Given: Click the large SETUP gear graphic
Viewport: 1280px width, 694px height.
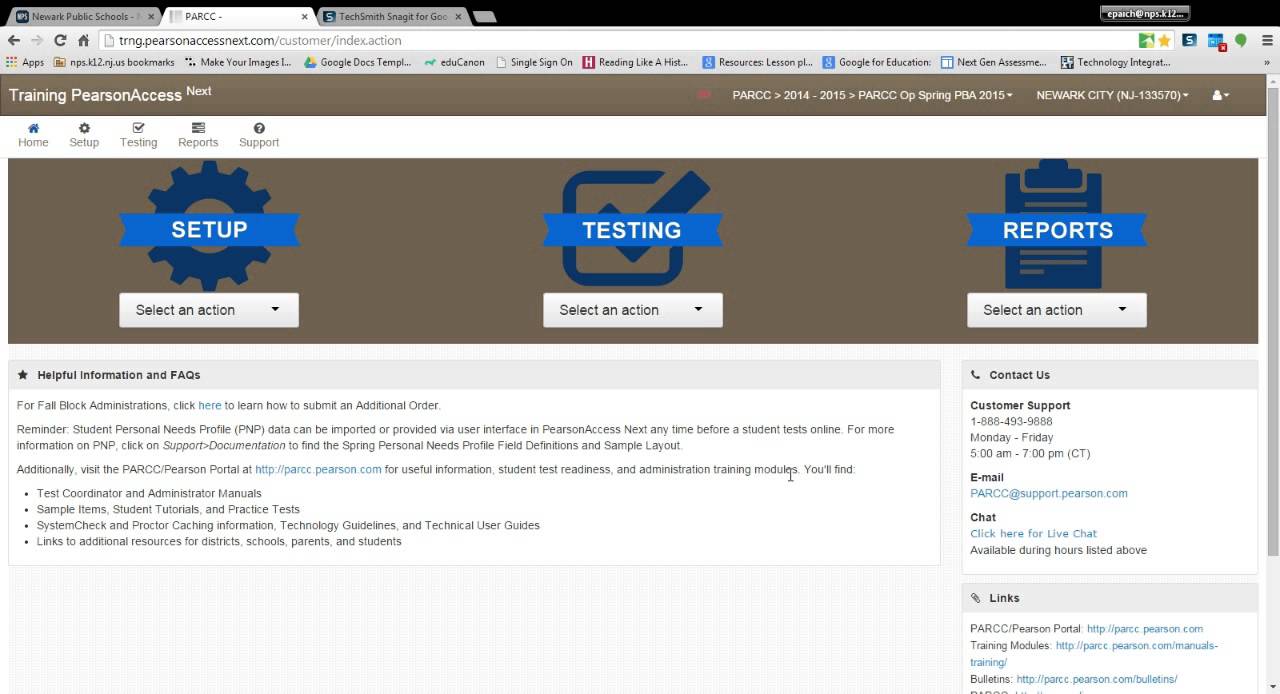Looking at the screenshot, I should coord(209,226).
